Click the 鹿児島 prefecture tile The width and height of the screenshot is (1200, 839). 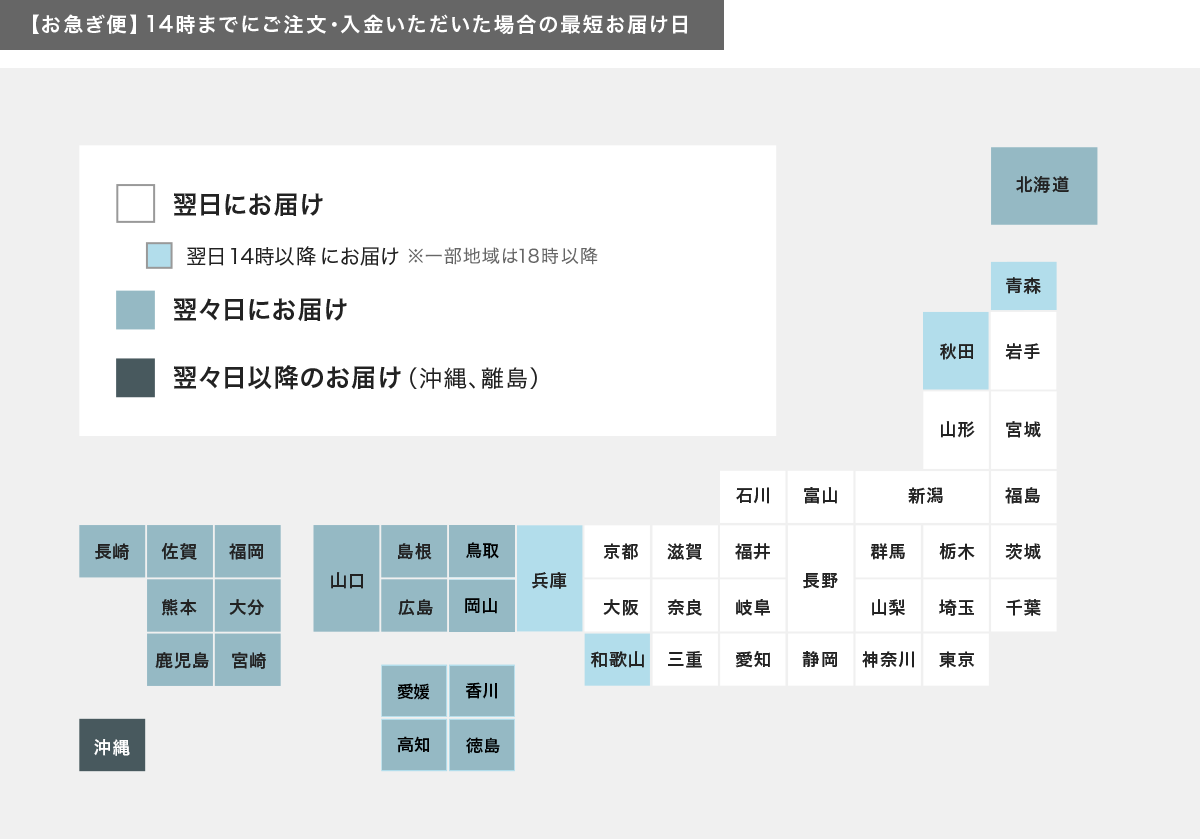[x=180, y=660]
